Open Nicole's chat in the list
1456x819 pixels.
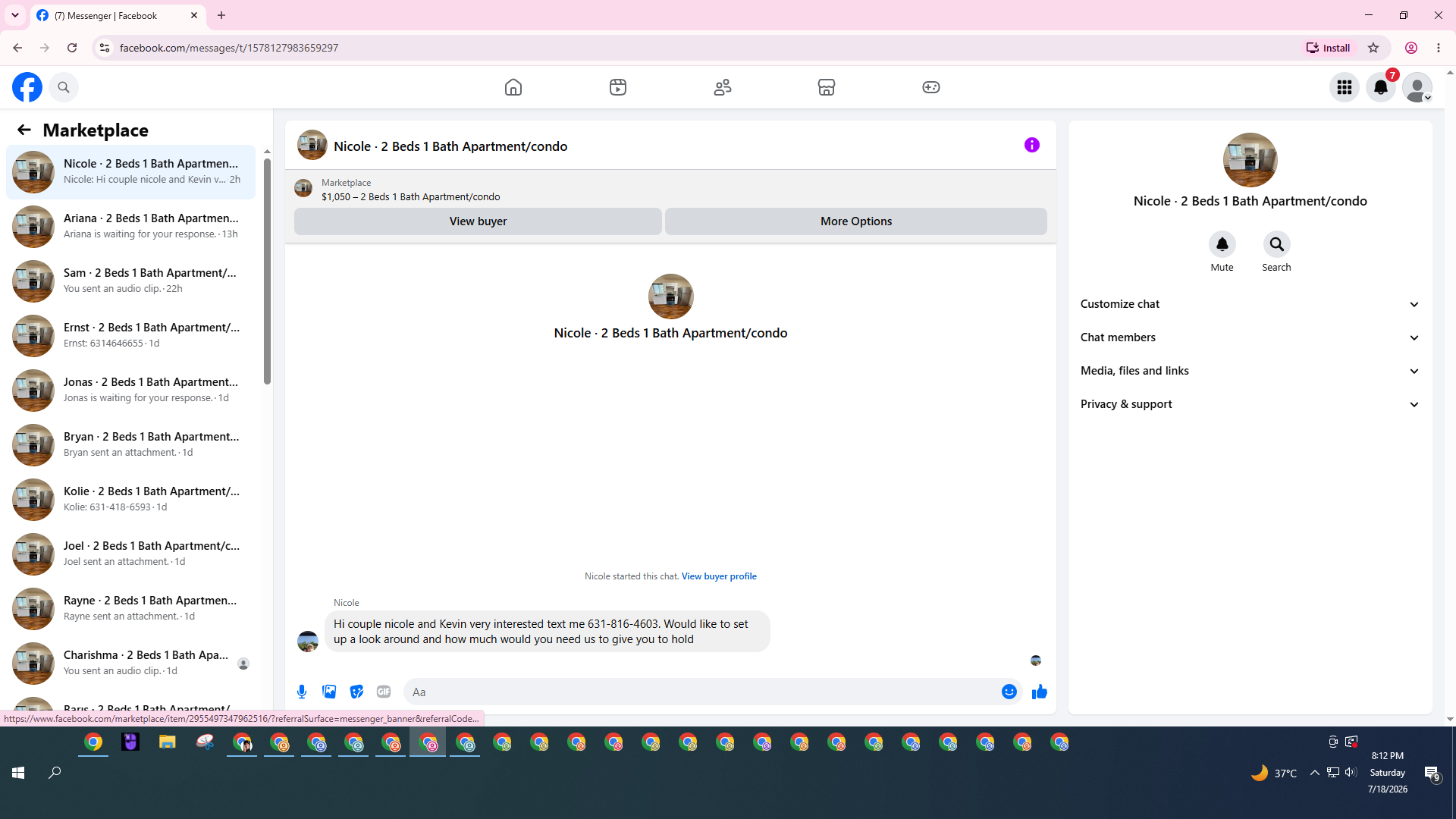coord(131,172)
